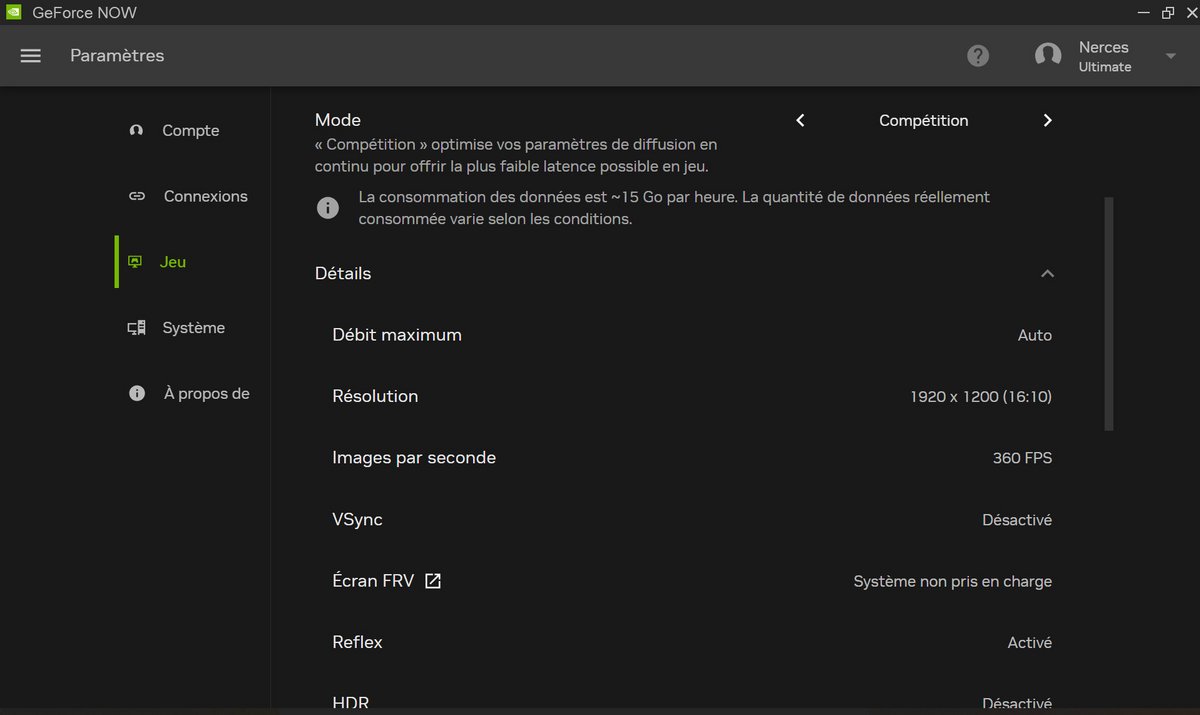Switch to the Système settings section

coord(192,327)
